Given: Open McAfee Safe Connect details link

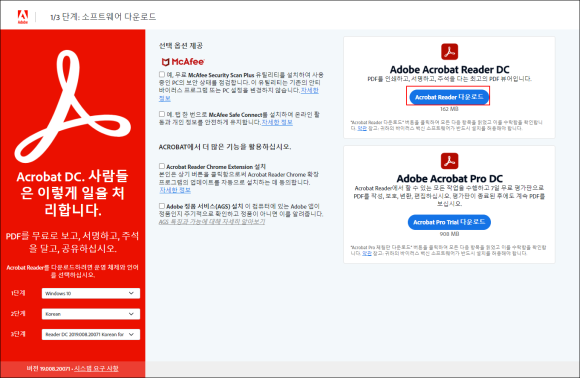Looking at the screenshot, I should (x=277, y=122).
